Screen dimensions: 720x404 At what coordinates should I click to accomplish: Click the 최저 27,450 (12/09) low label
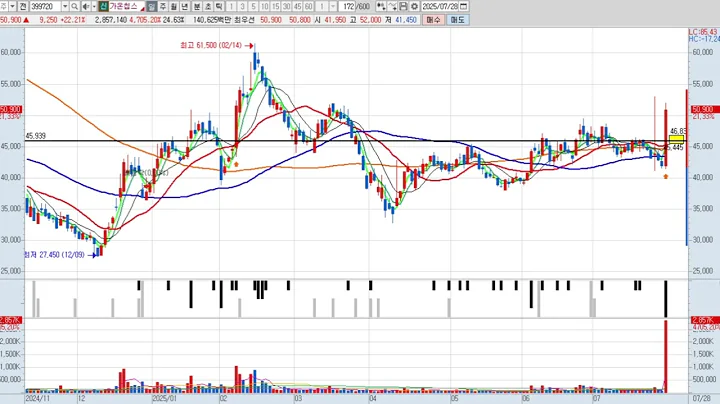(x=54, y=255)
